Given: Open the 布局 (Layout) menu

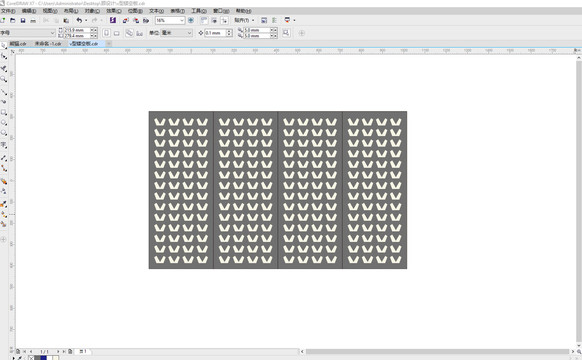Looking at the screenshot, I should pos(71,11).
